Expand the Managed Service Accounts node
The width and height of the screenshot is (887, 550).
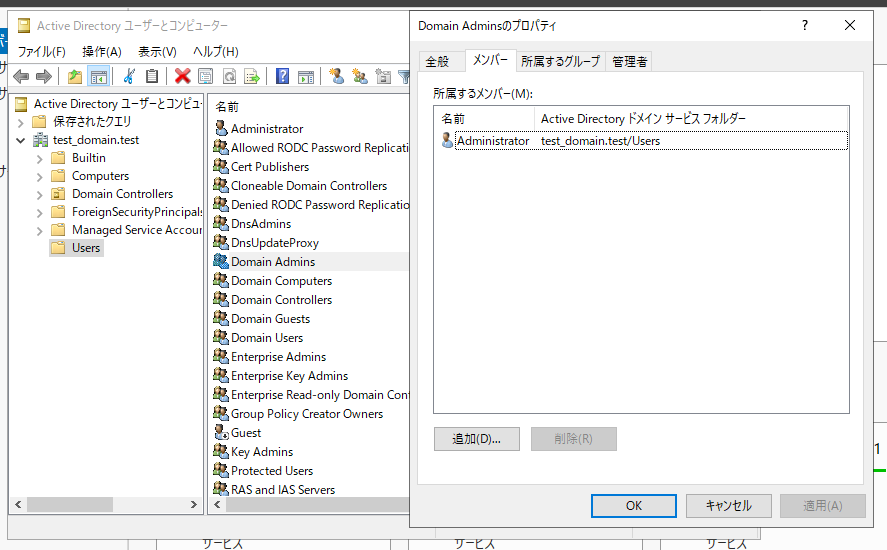(39, 231)
